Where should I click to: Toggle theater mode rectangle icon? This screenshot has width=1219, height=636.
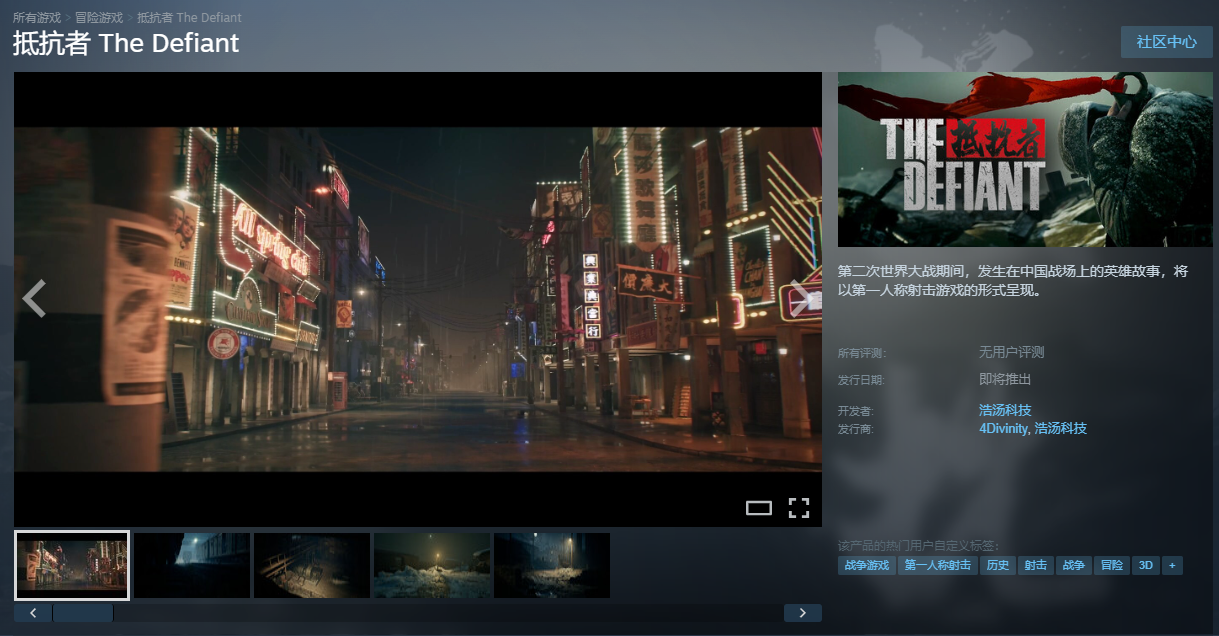(759, 508)
